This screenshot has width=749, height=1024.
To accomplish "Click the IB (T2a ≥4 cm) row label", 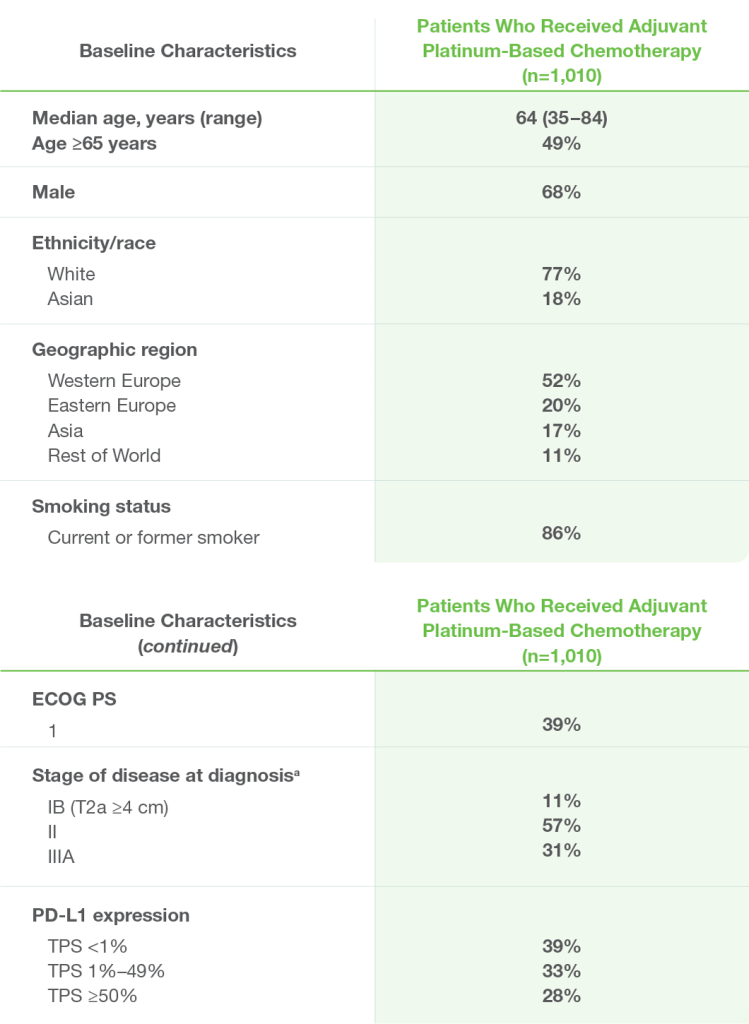I will 108,807.
